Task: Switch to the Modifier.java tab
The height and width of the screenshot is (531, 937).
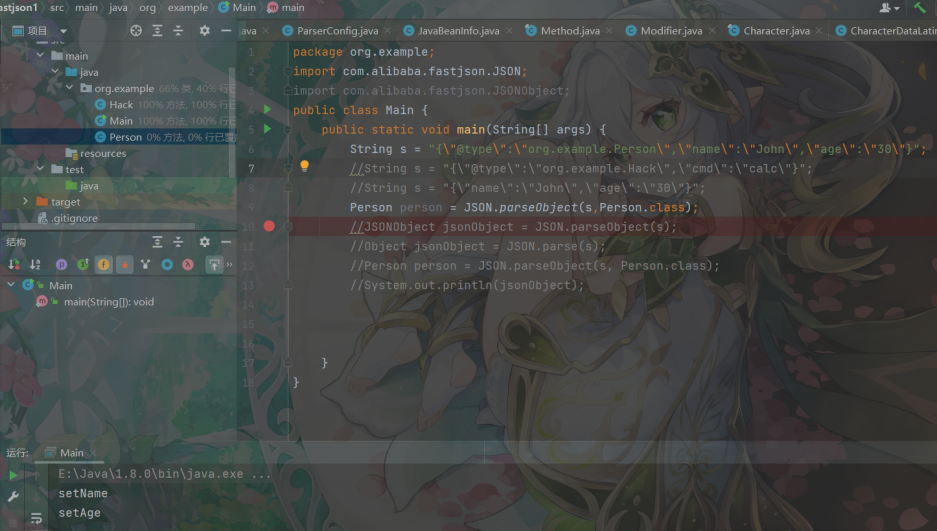Action: (x=671, y=30)
